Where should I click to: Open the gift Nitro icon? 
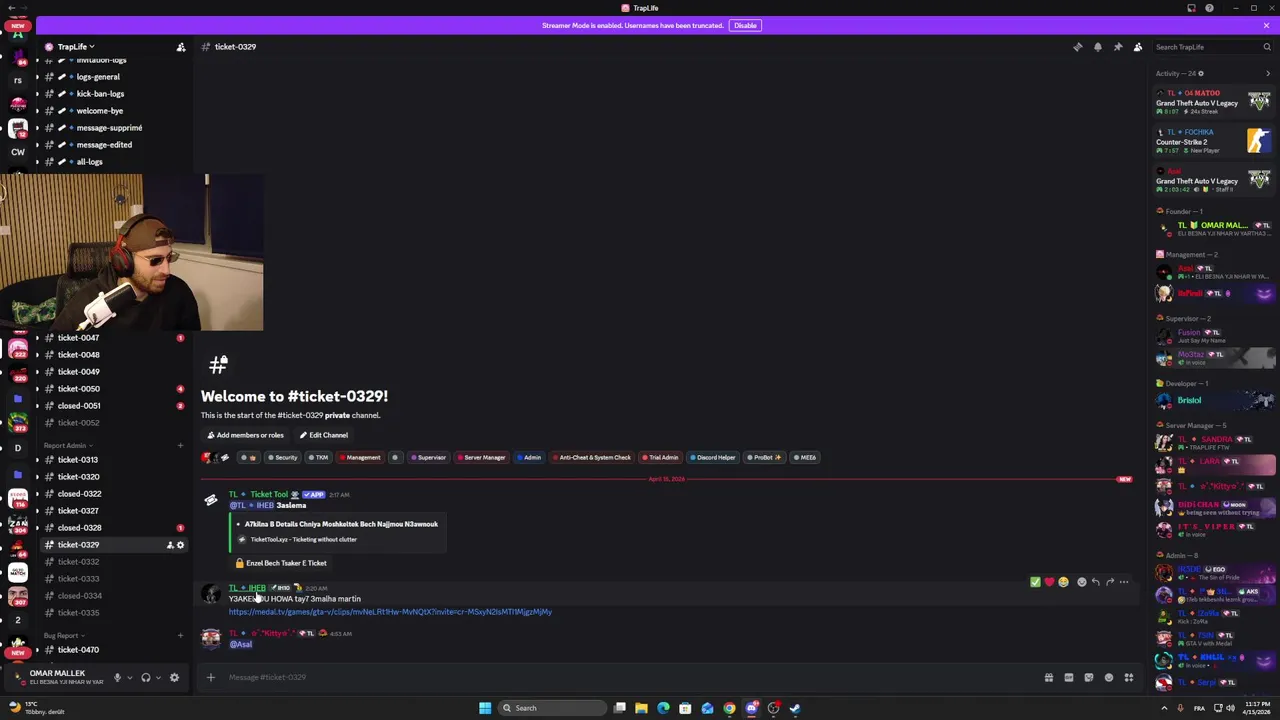pos(1049,678)
